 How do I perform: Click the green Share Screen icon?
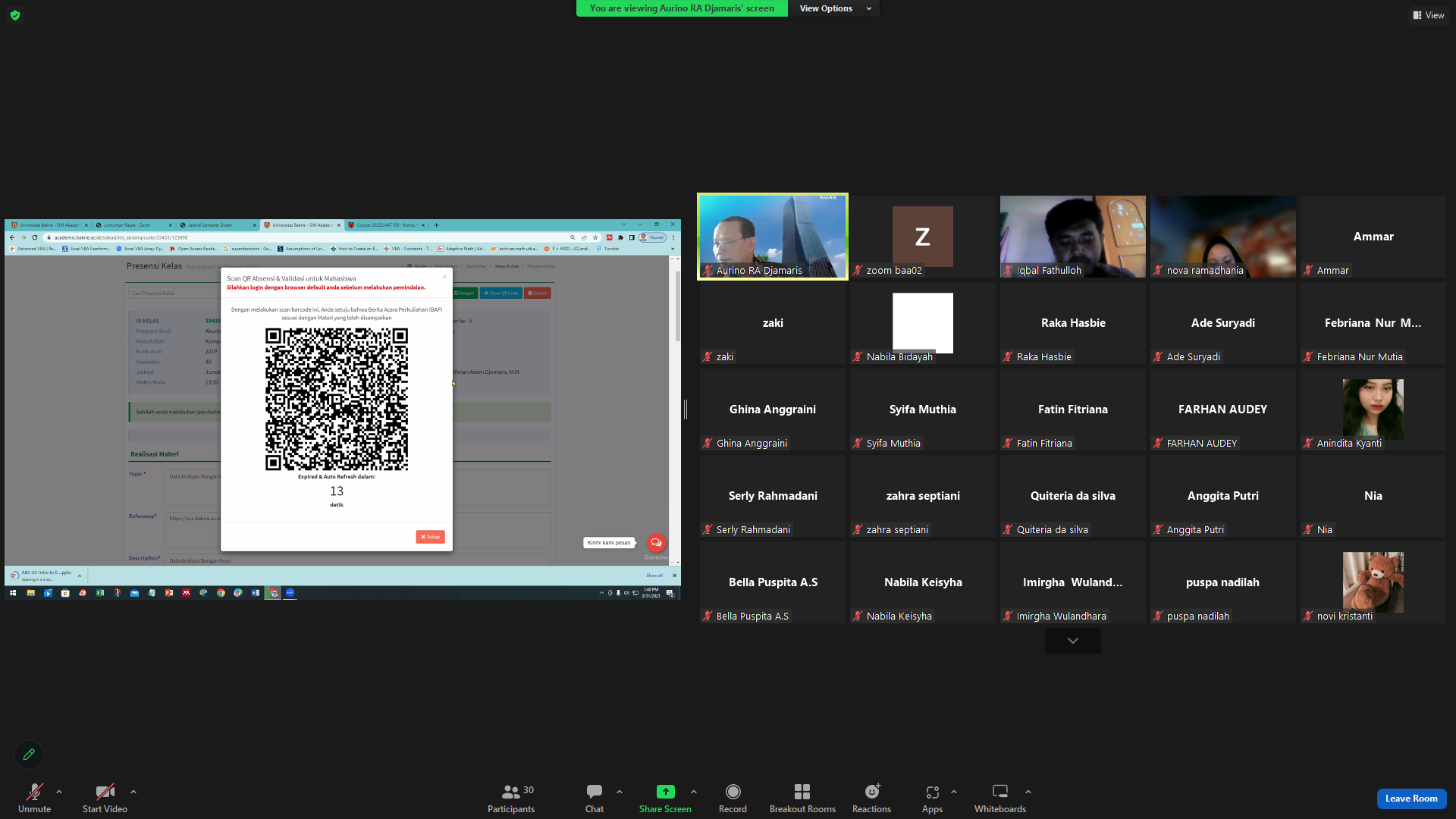tap(665, 792)
